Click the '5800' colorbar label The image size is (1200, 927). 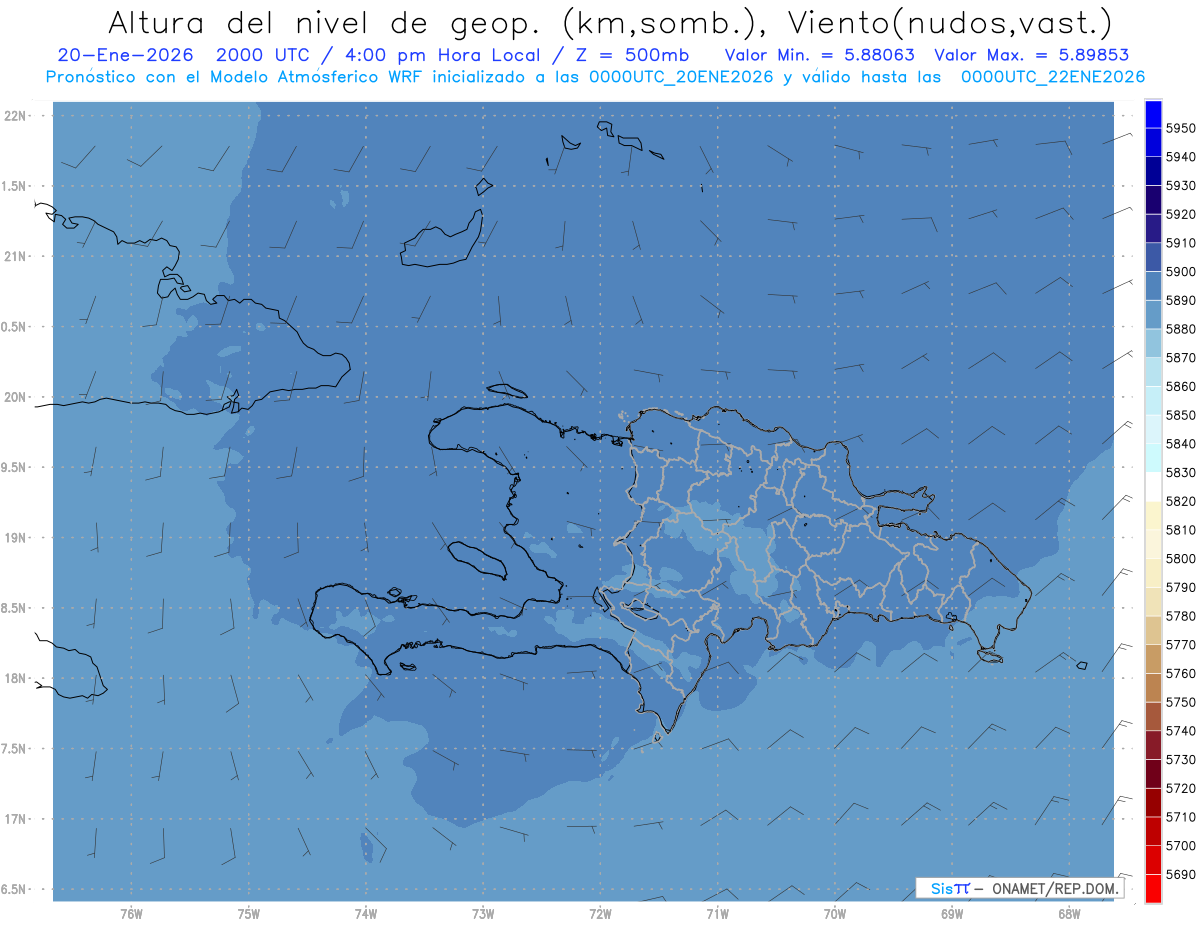pyautogui.click(x=1181, y=558)
